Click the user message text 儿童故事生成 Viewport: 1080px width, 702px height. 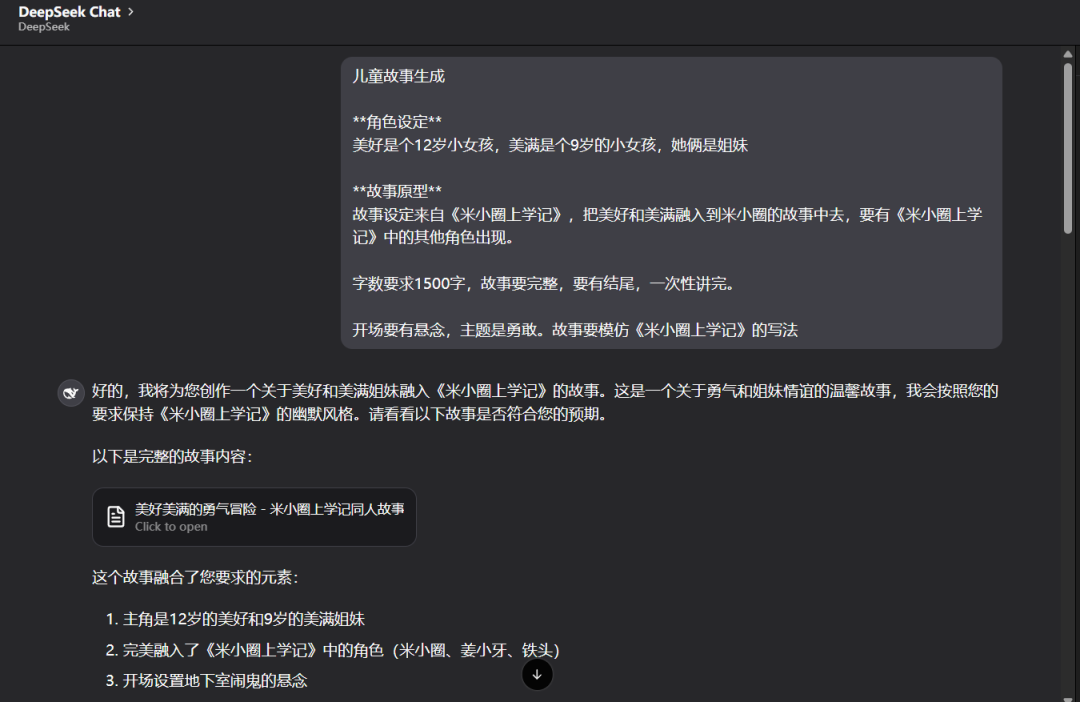click(399, 76)
